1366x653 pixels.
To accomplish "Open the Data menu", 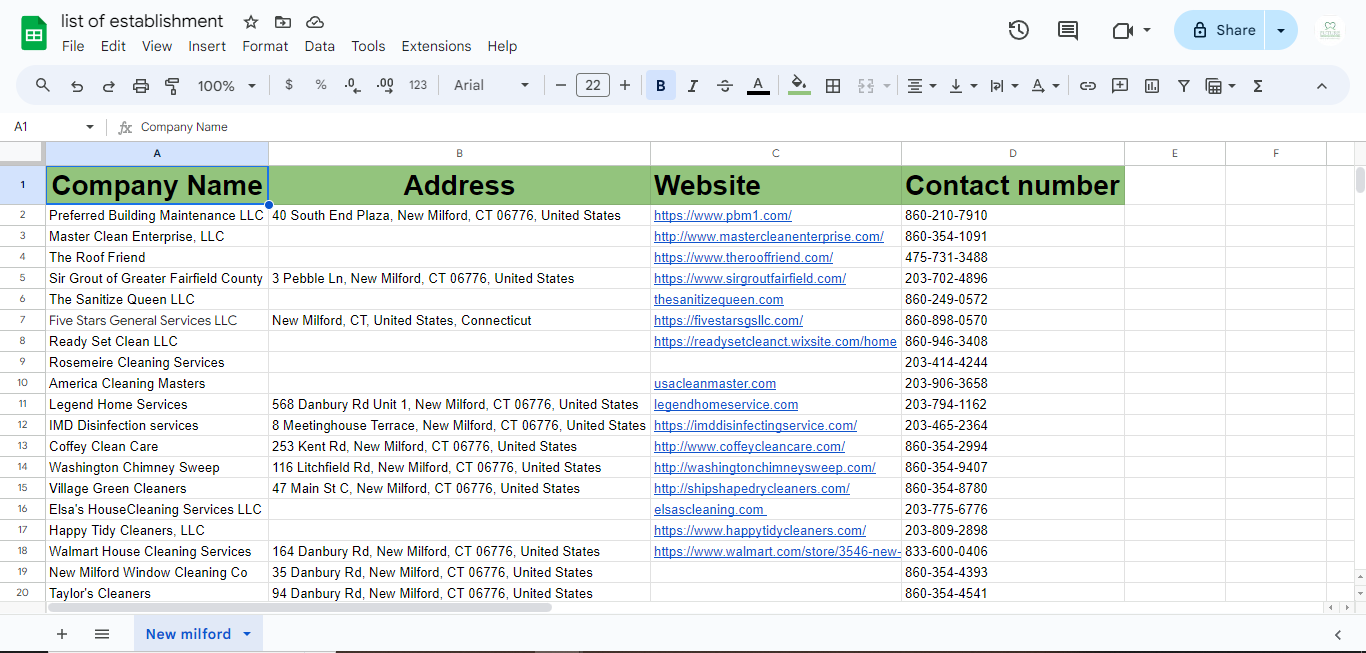I will pos(320,46).
